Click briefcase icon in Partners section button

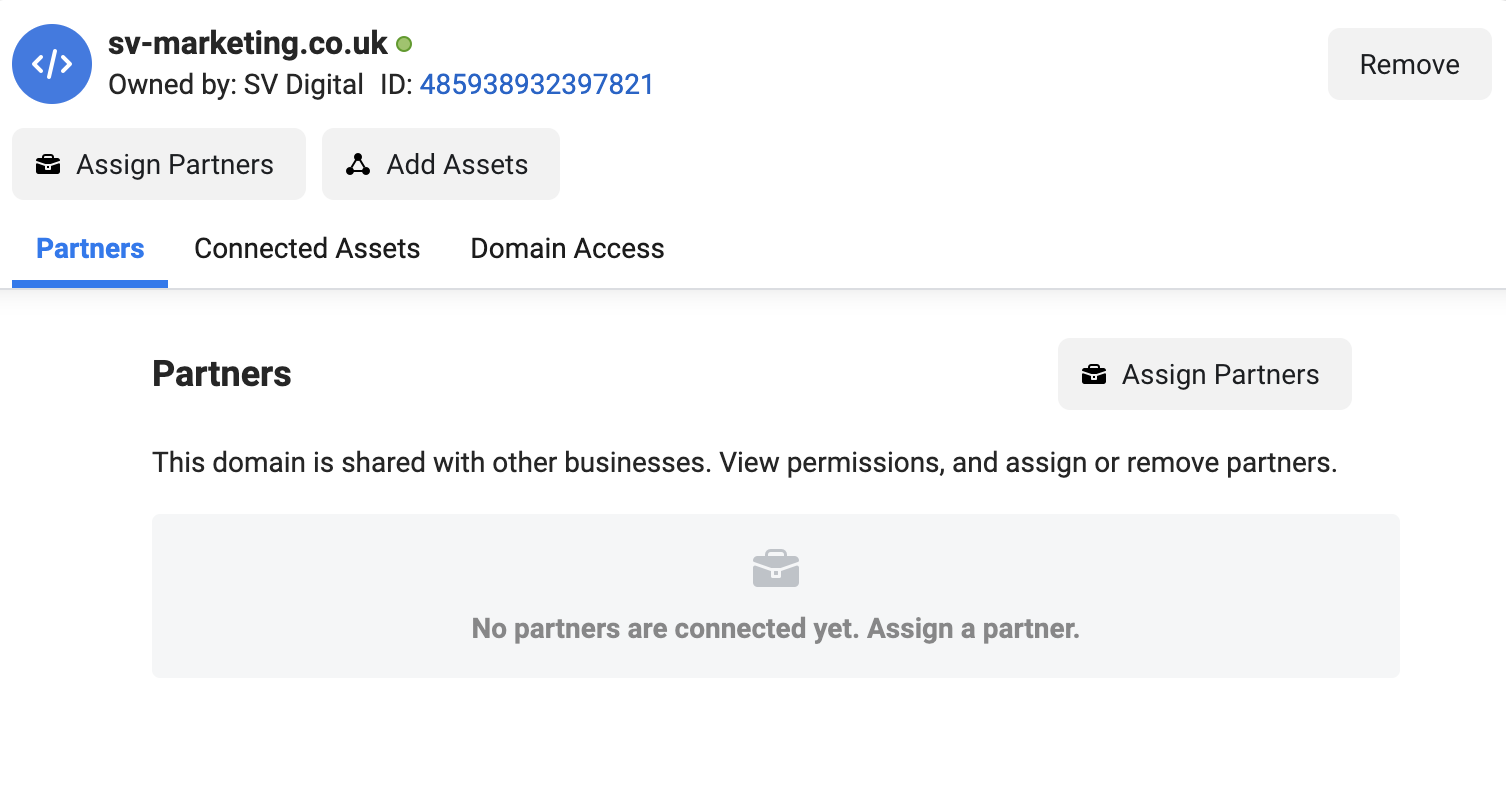(x=1094, y=375)
